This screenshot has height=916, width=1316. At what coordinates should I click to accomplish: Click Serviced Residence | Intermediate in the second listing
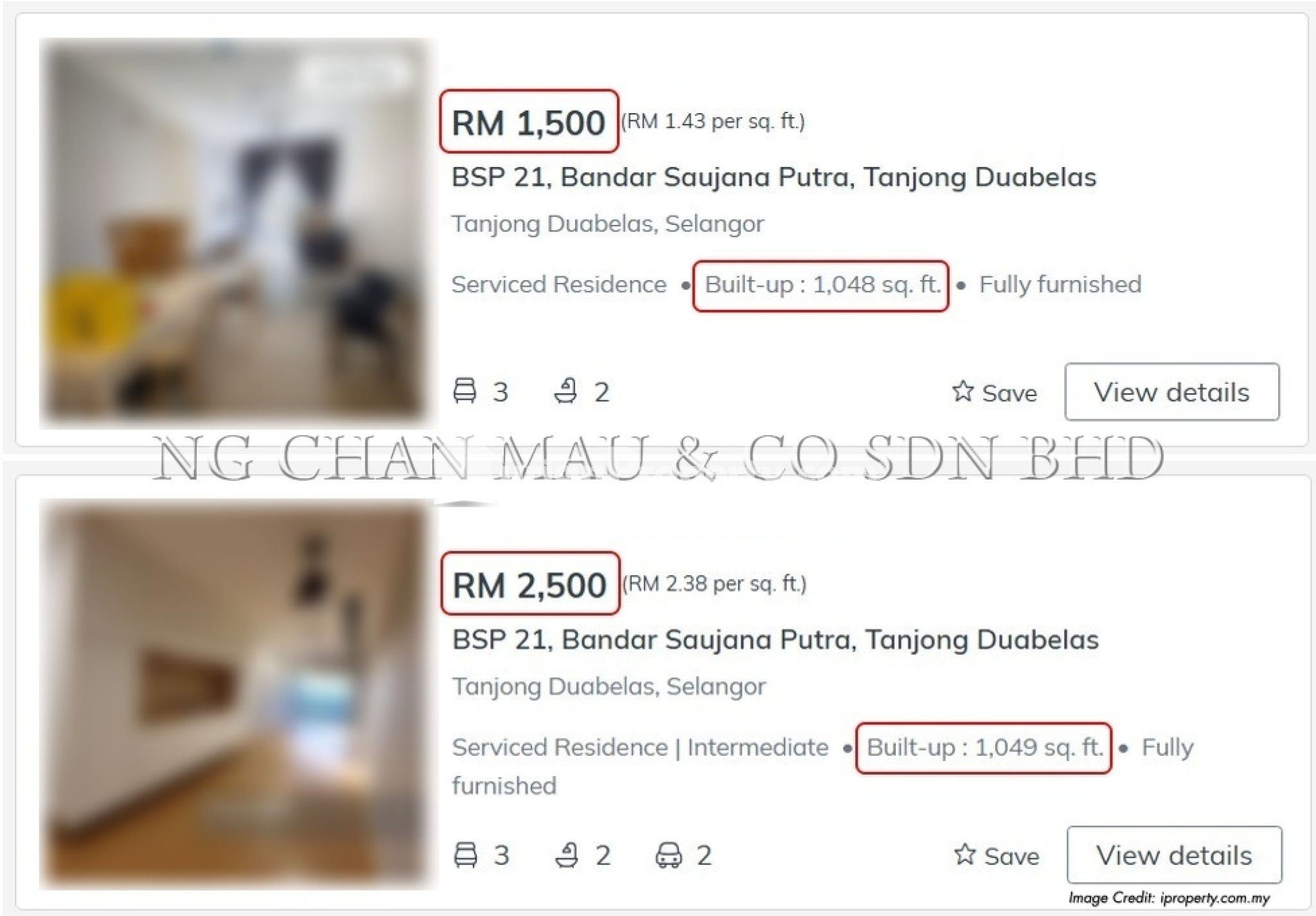pos(640,748)
